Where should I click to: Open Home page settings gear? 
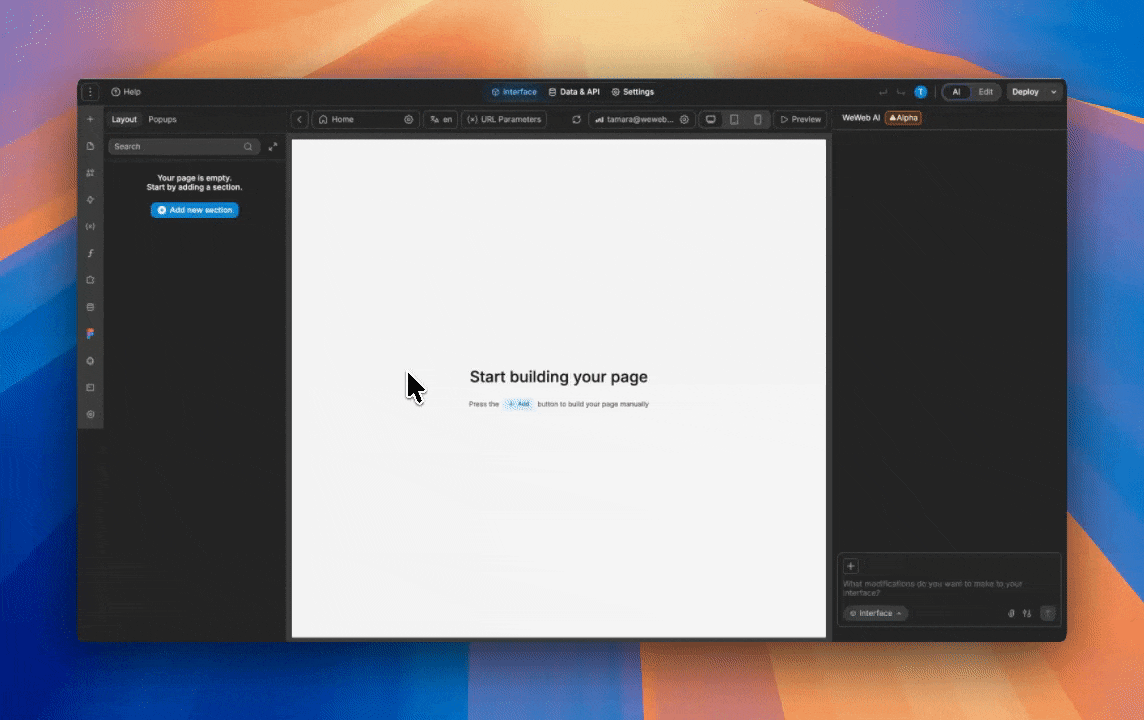click(x=409, y=120)
